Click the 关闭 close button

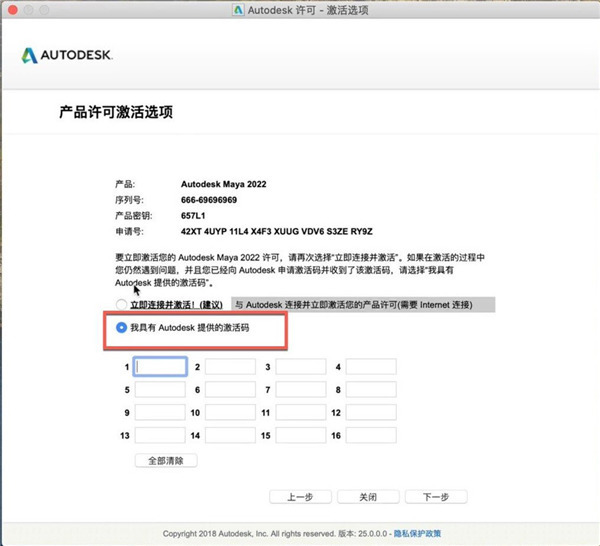tap(368, 497)
